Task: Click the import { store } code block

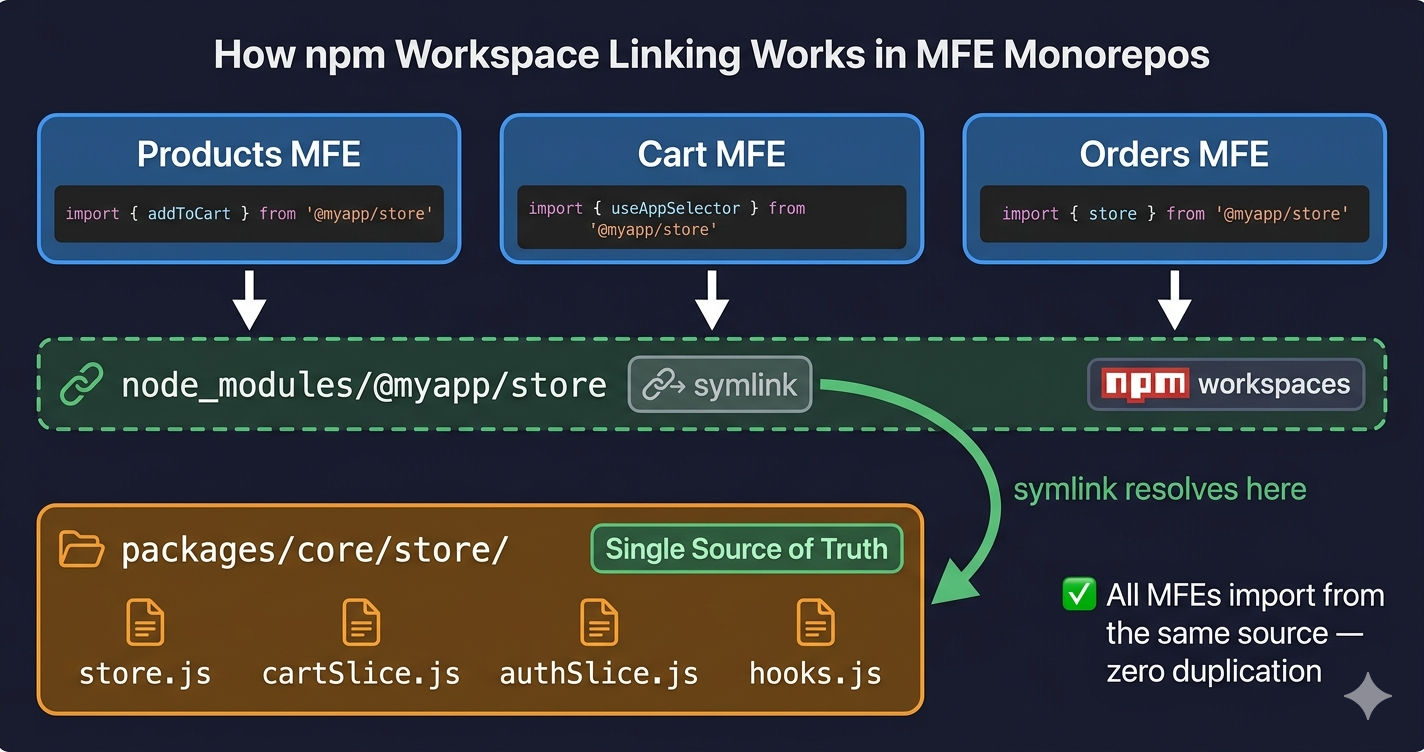Action: click(x=1174, y=213)
